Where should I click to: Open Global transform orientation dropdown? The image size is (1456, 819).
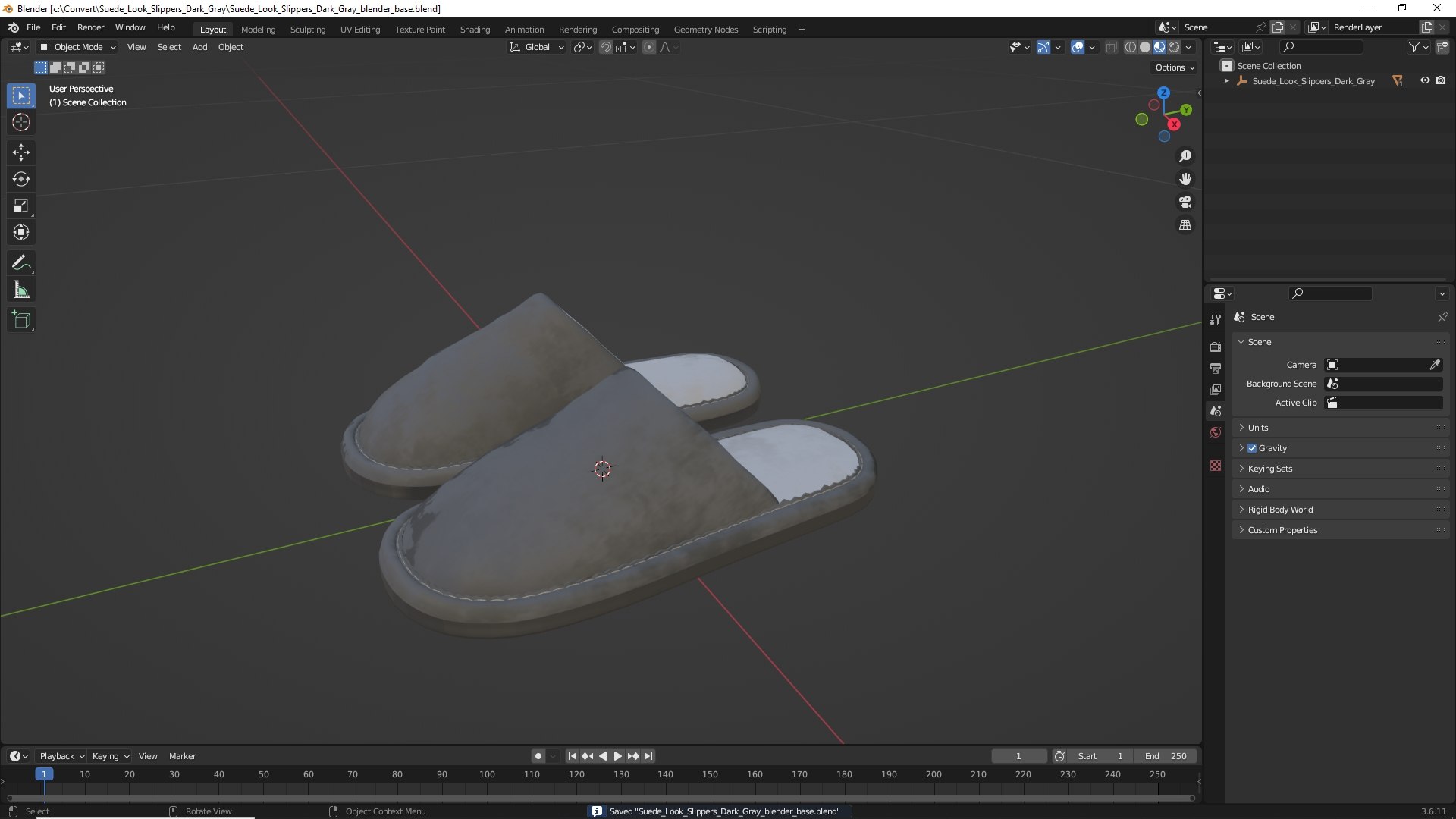537,47
